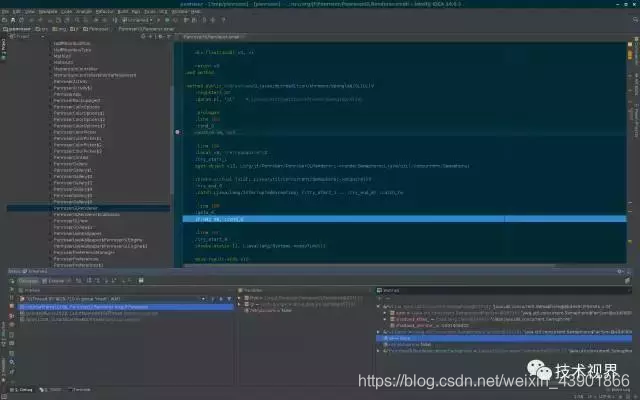Viewport: 640px width, 400px height.
Task: Open Project panel settings gear
Action: point(160,36)
